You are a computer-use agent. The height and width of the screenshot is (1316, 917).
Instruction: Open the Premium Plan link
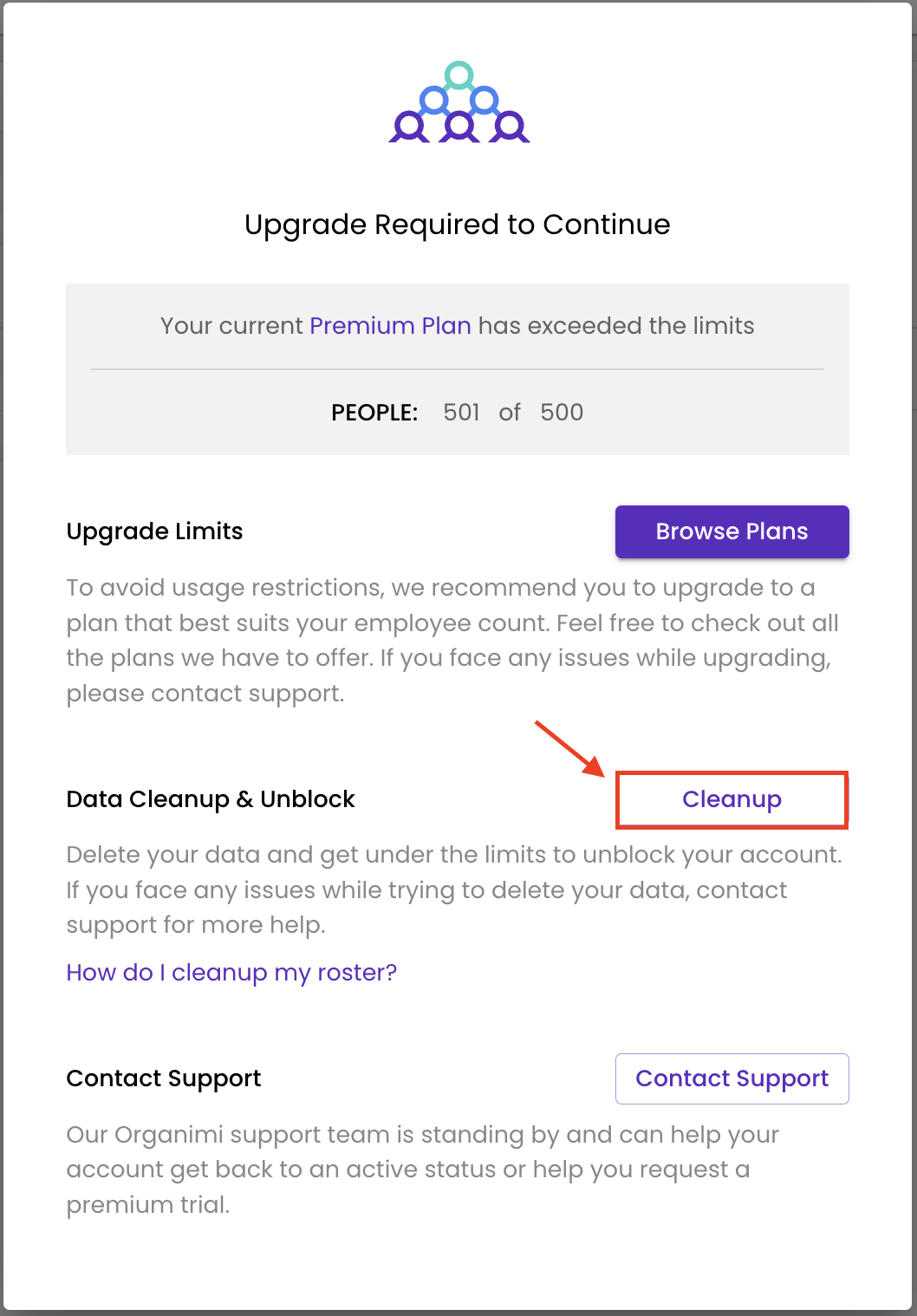pyautogui.click(x=390, y=325)
